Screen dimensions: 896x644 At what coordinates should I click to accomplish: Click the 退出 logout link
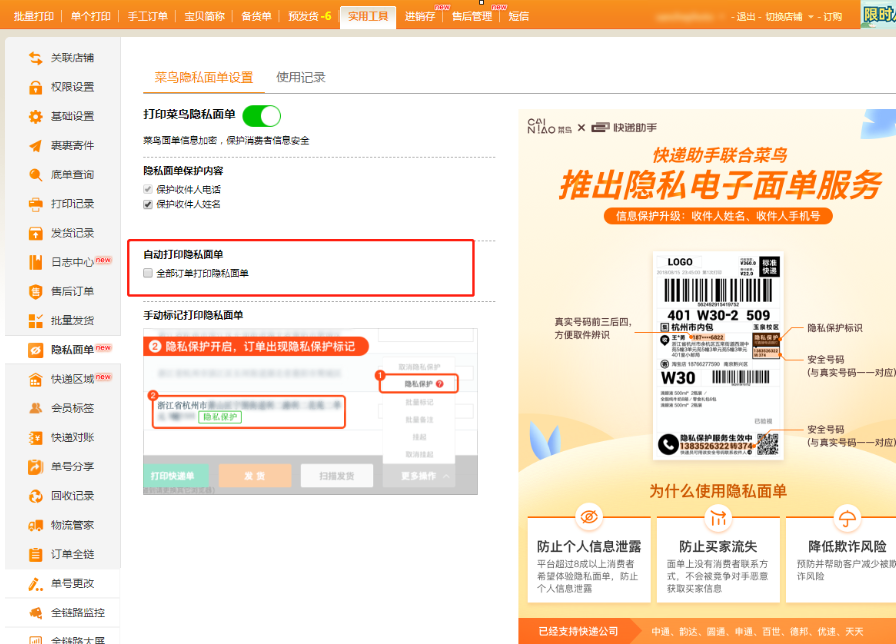tap(746, 17)
